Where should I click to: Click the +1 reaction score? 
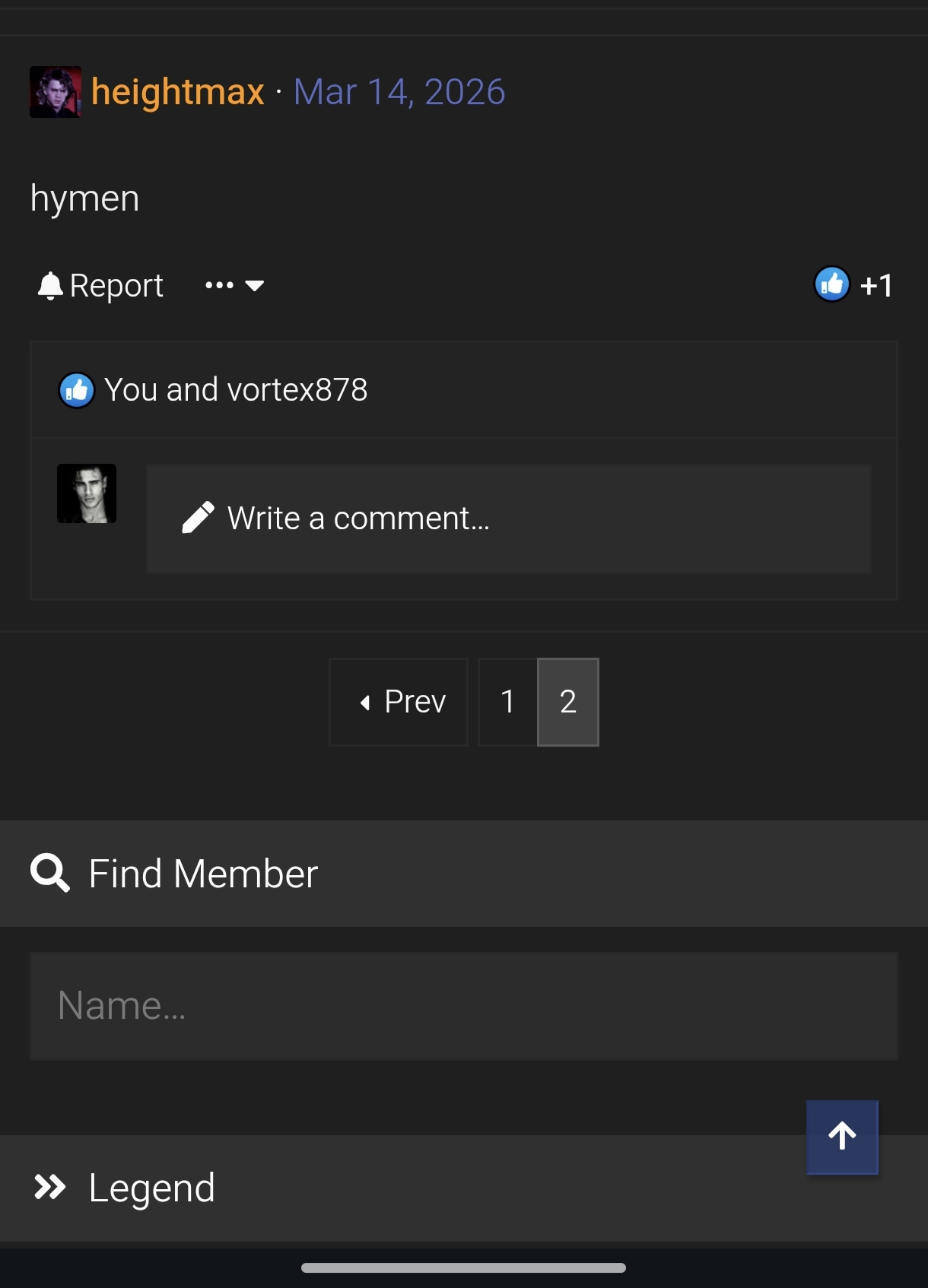coord(876,286)
